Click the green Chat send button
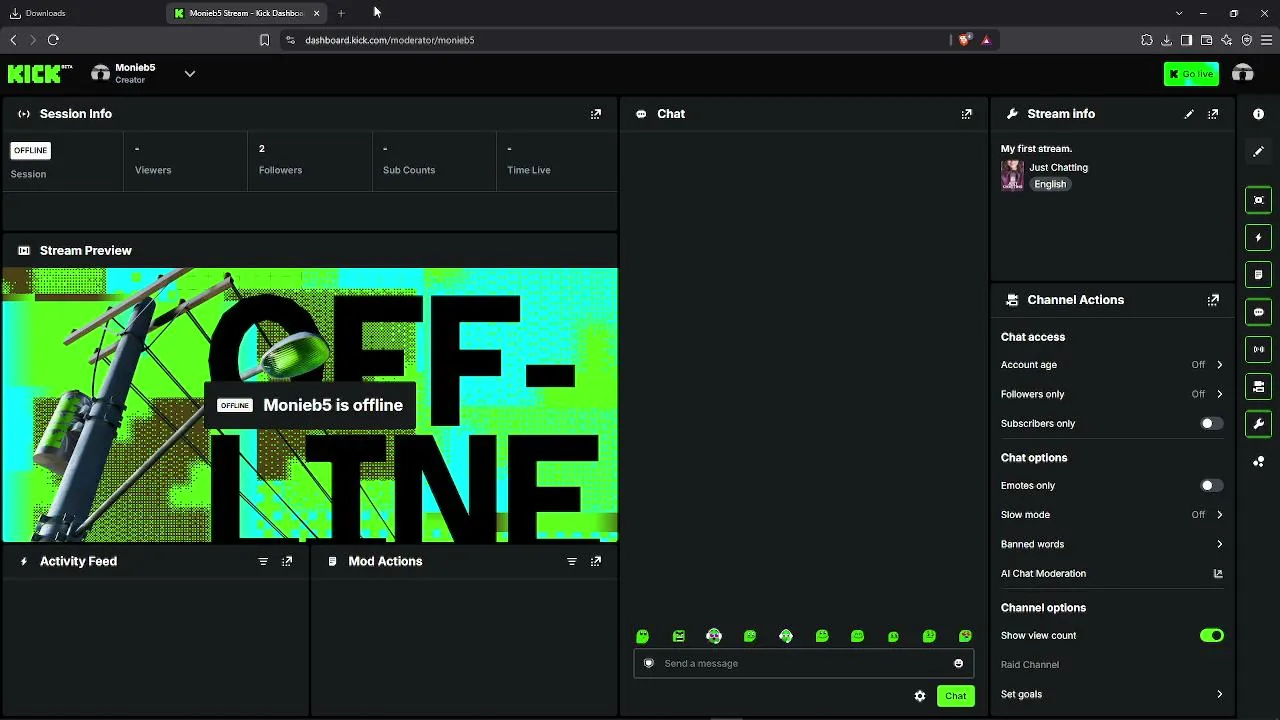 955,696
